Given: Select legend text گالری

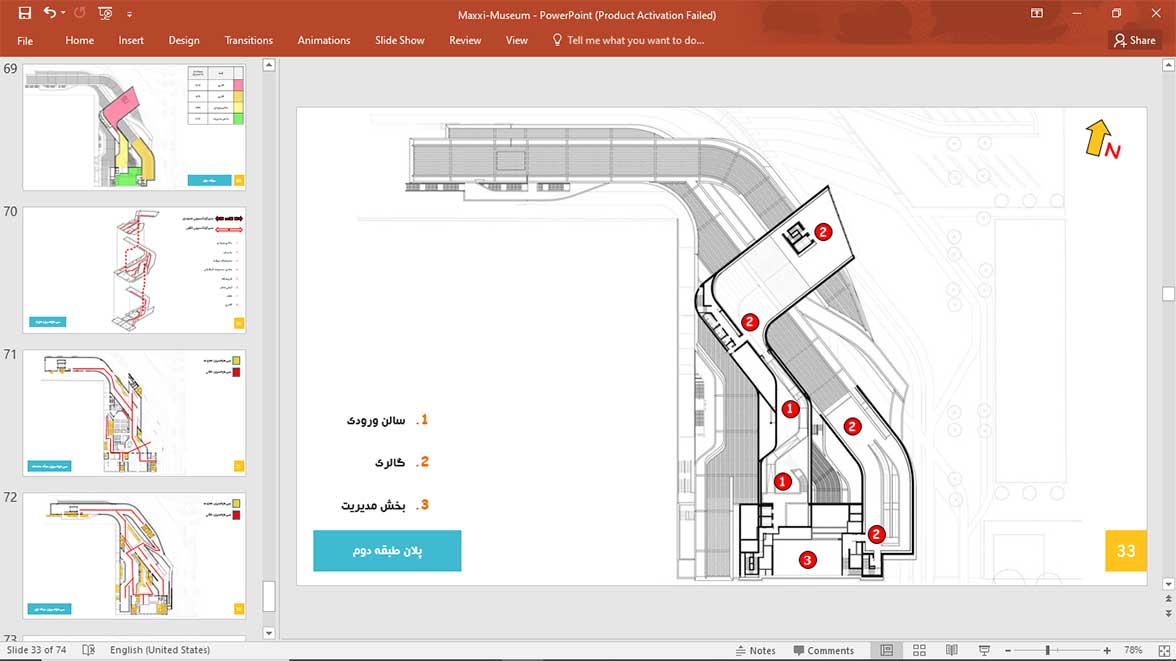Looking at the screenshot, I should pyautogui.click(x=390, y=462).
